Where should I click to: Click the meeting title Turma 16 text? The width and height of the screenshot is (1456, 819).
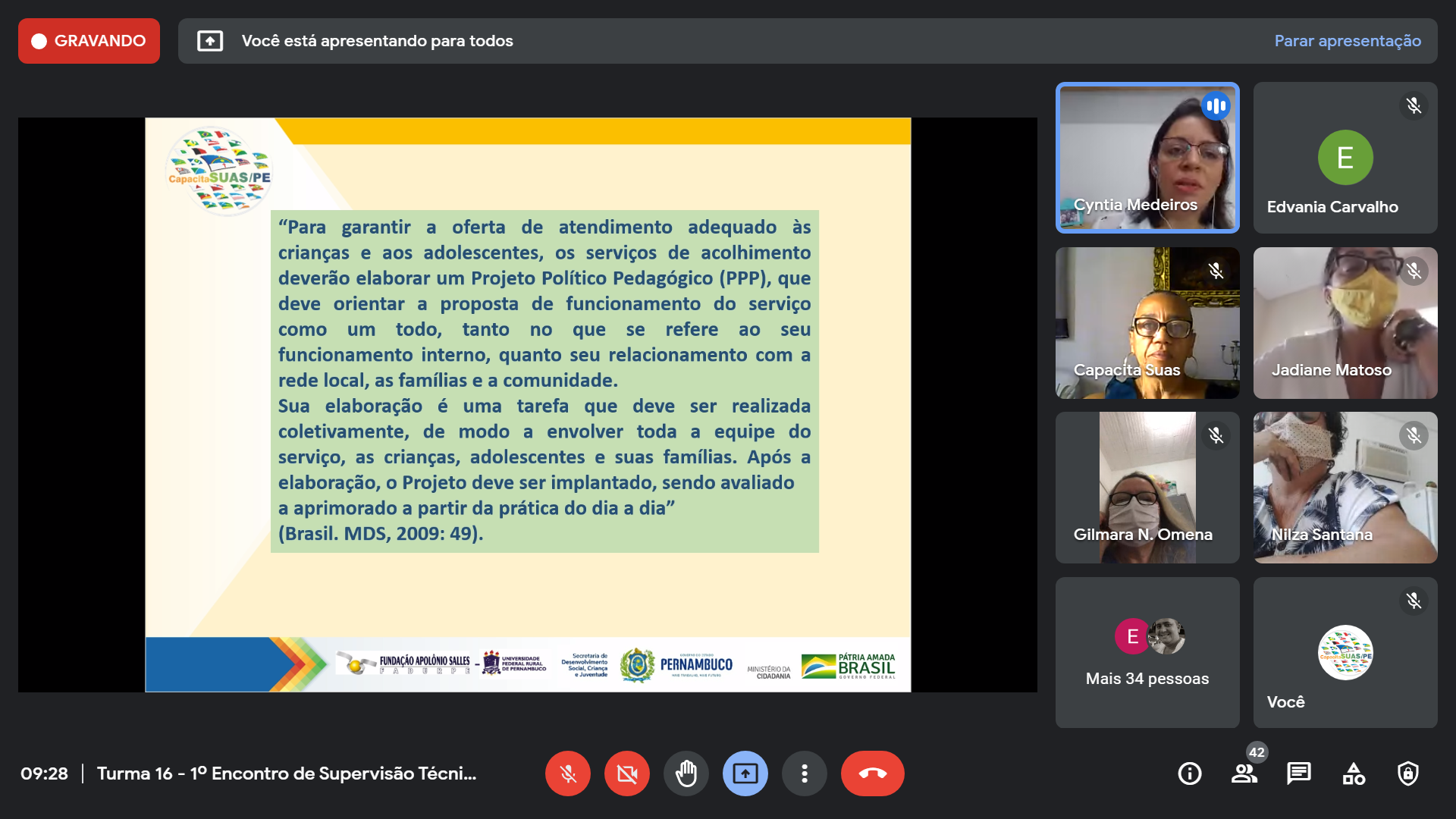pyautogui.click(x=287, y=773)
